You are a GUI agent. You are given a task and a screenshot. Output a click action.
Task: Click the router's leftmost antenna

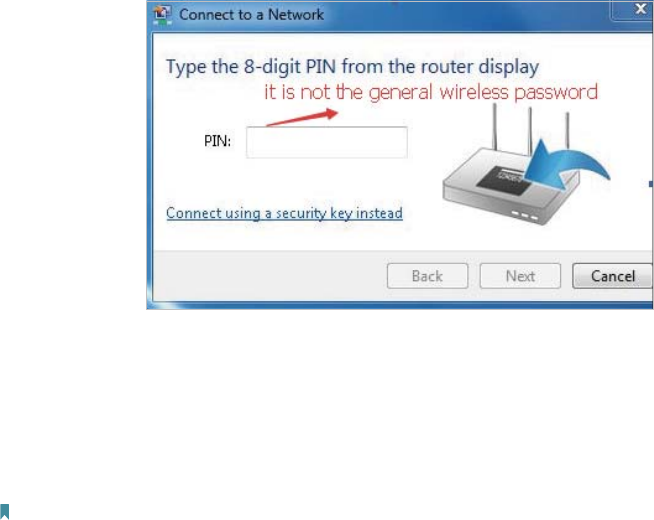pos(495,127)
